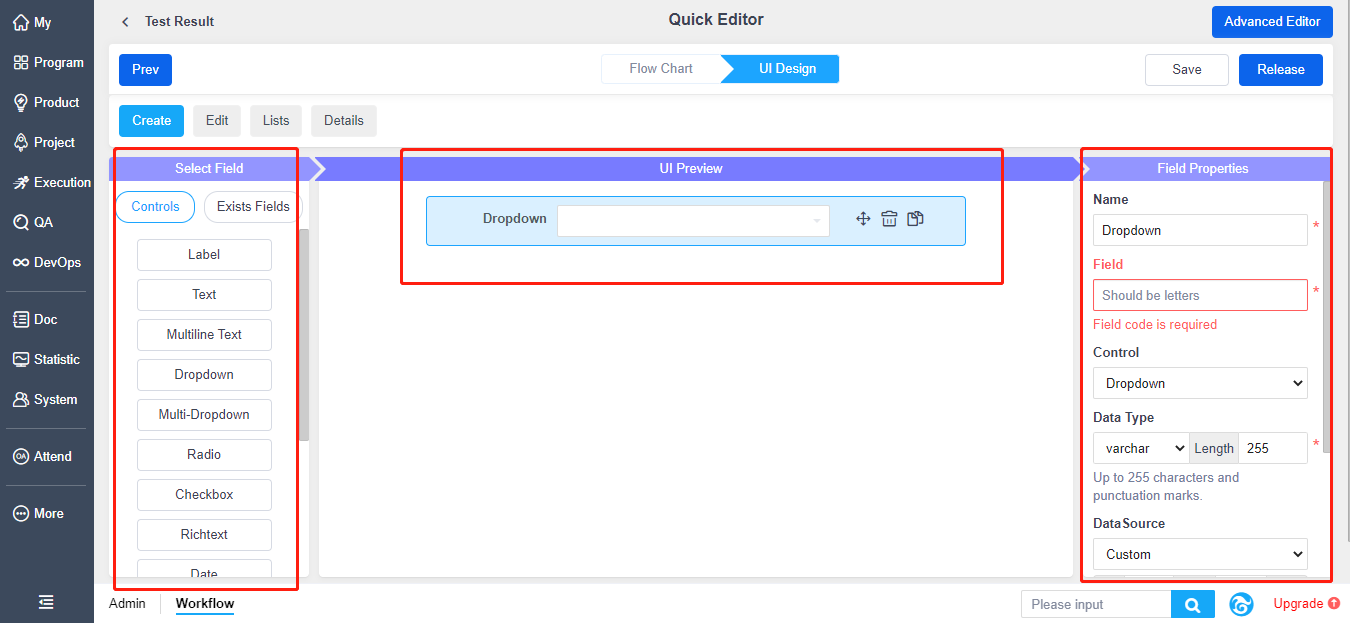The image size is (1350, 623).
Task: Expand the varchar Data Type dropdown
Action: (1140, 448)
